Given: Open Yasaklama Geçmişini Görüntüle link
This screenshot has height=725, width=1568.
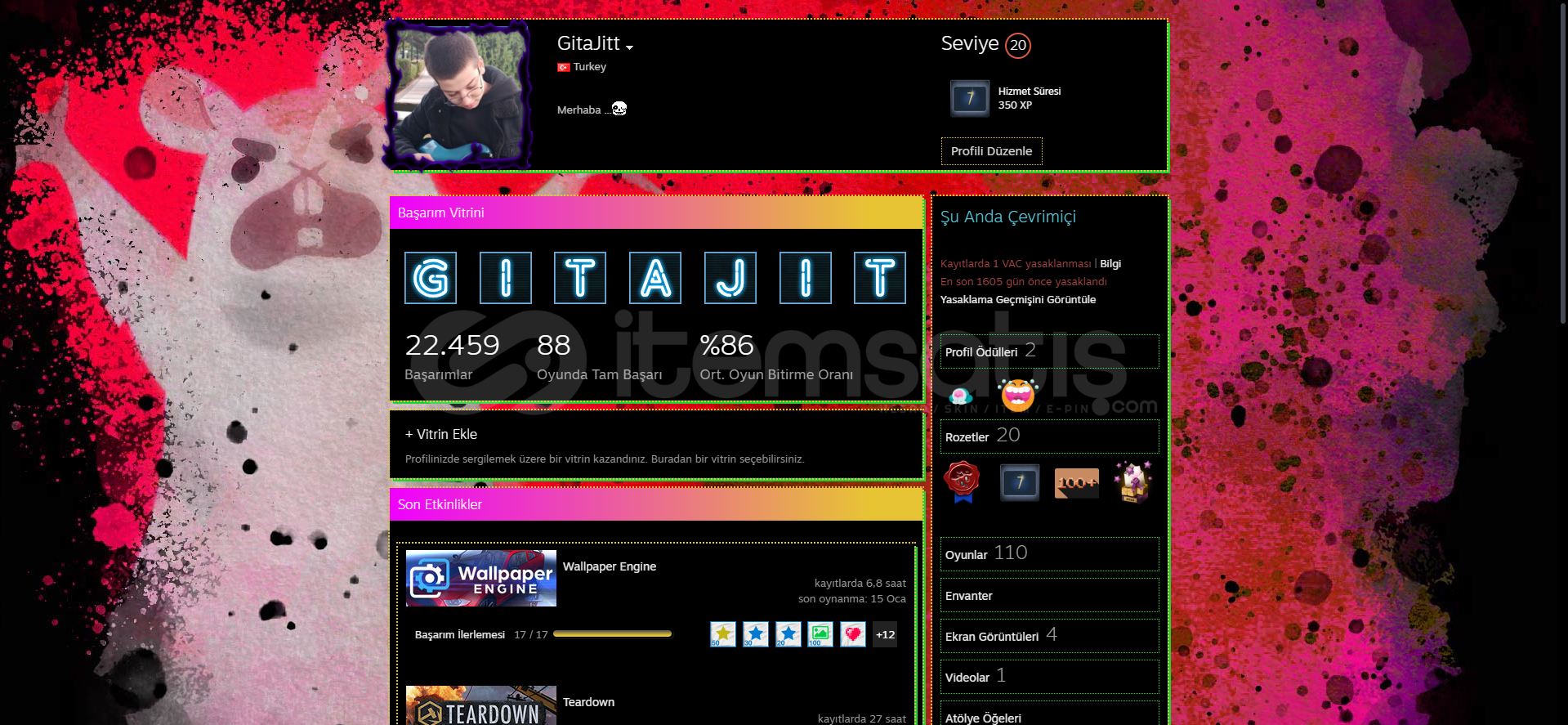Looking at the screenshot, I should [x=1018, y=300].
